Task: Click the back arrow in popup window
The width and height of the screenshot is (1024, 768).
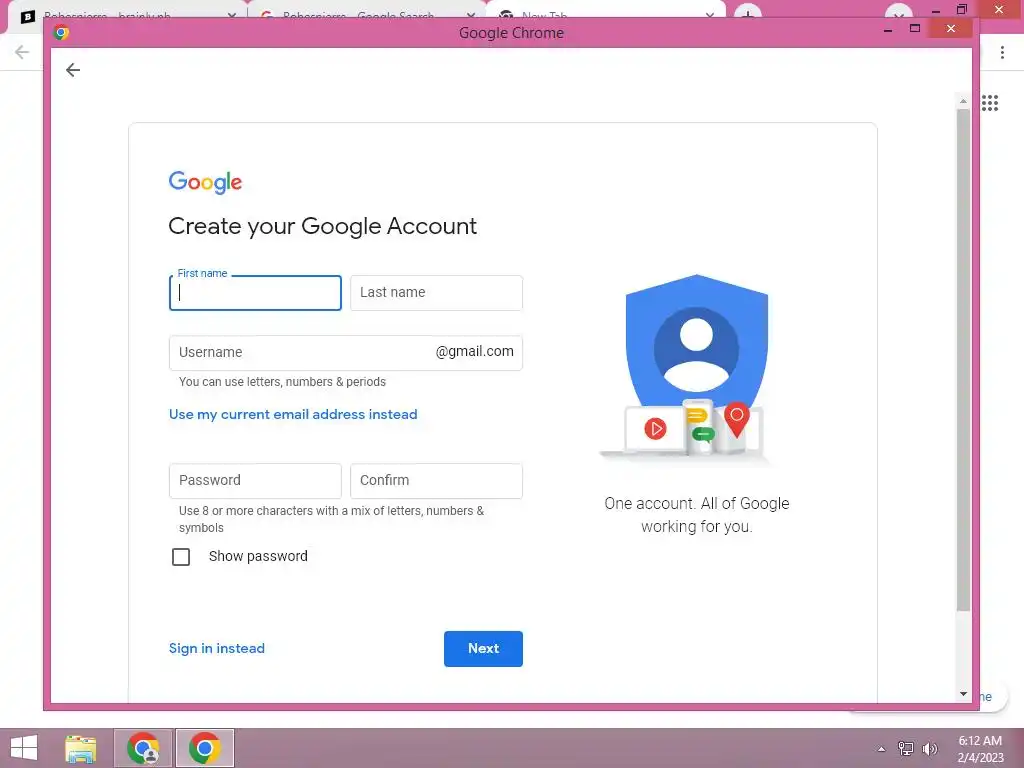Action: coord(73,70)
